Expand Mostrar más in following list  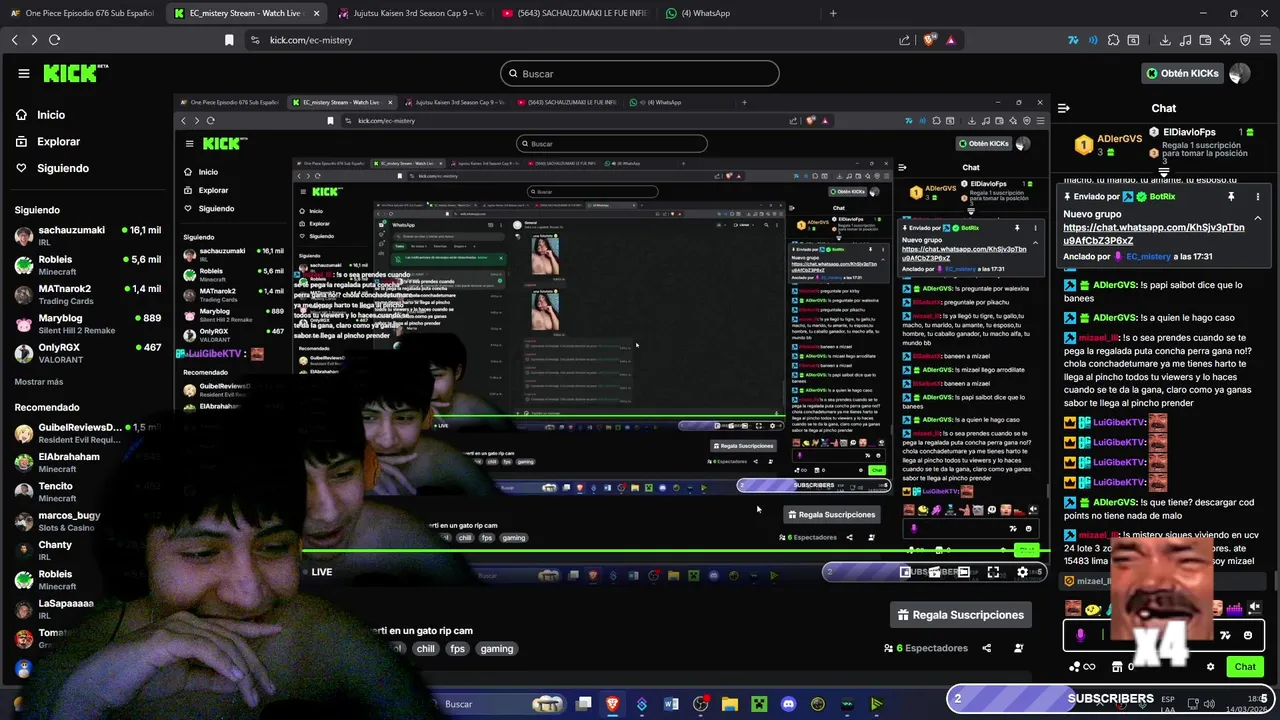pyautogui.click(x=39, y=382)
